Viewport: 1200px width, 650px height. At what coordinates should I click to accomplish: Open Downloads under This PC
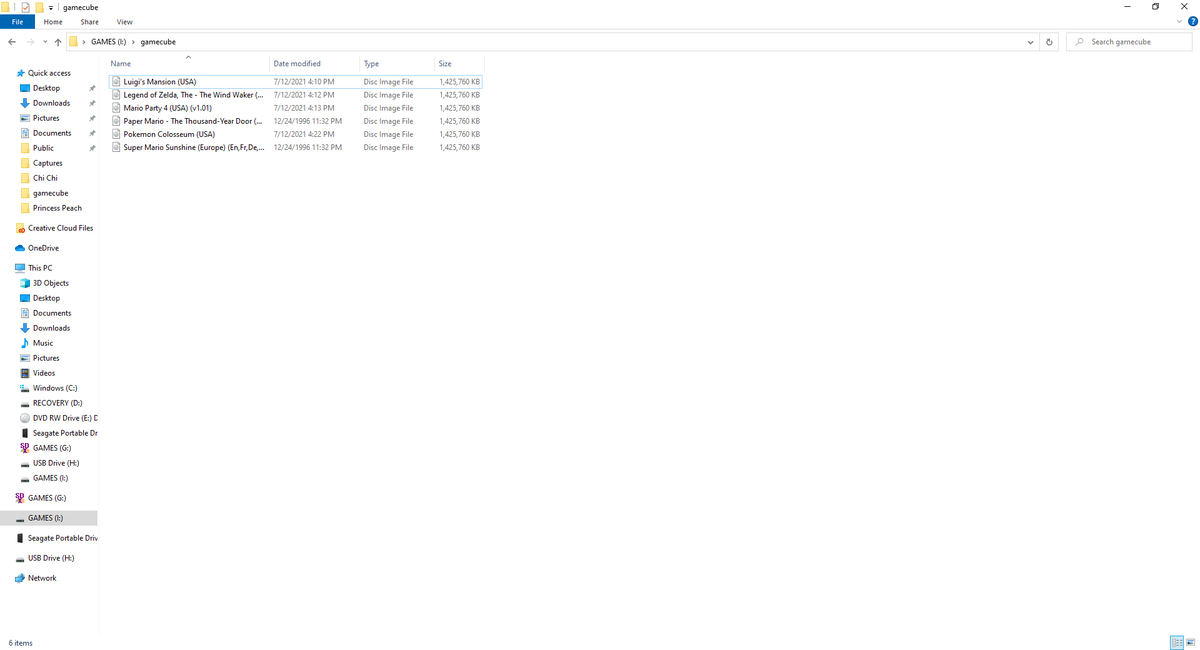(51, 328)
